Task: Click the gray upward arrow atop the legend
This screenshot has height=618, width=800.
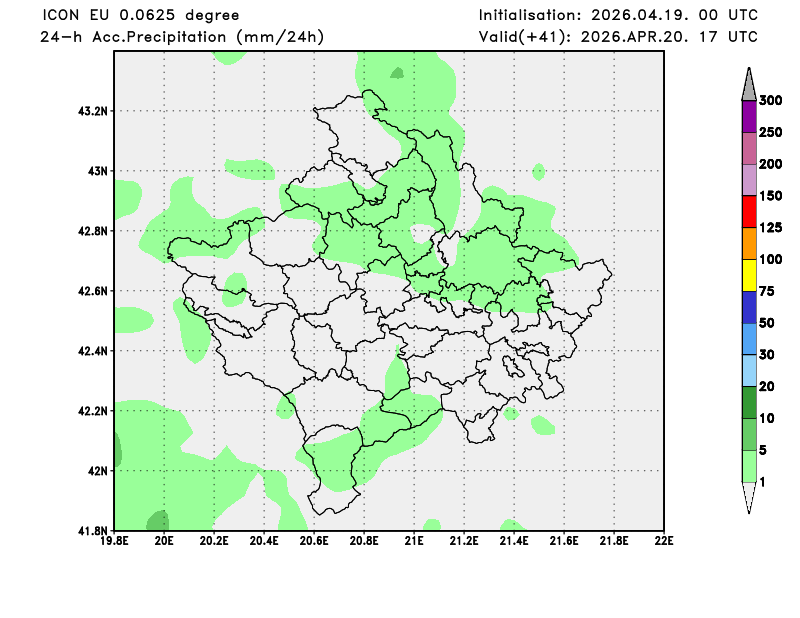Action: click(748, 85)
